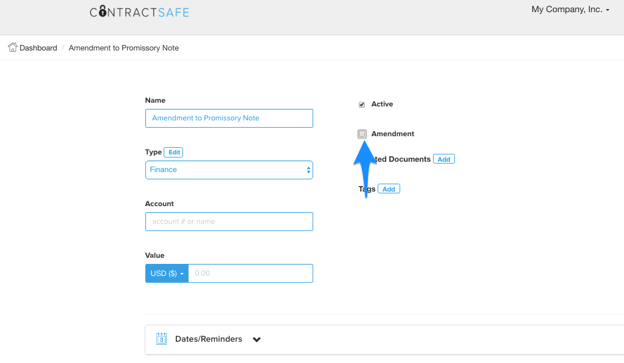The image size is (624, 363).
Task: Click the Active checkbox label
Action: (382, 104)
